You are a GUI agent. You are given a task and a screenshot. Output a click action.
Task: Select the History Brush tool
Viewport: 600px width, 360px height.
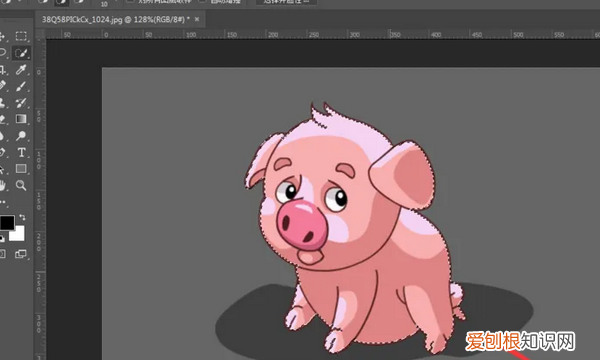(x=21, y=103)
